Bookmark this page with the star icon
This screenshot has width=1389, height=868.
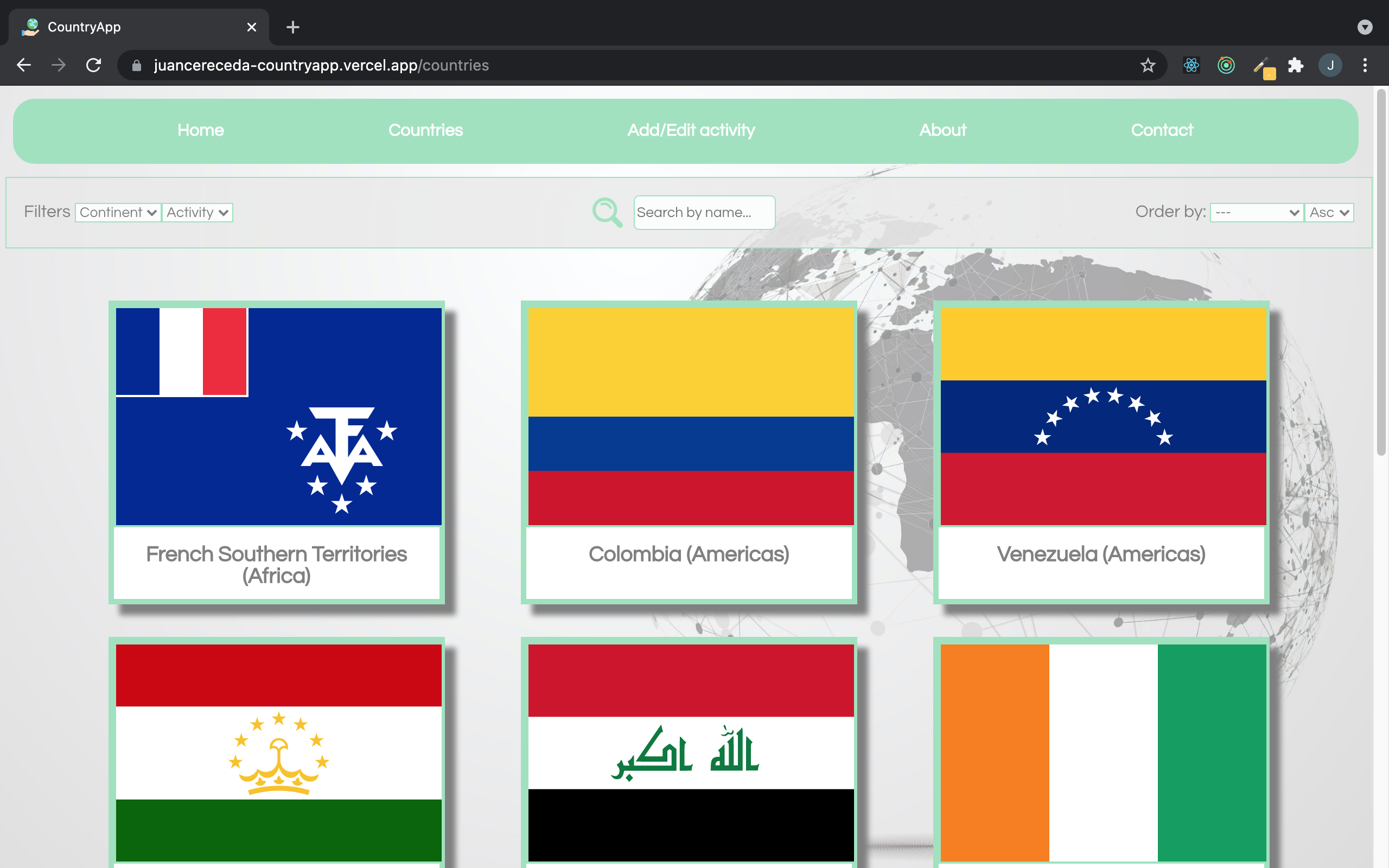click(x=1148, y=65)
